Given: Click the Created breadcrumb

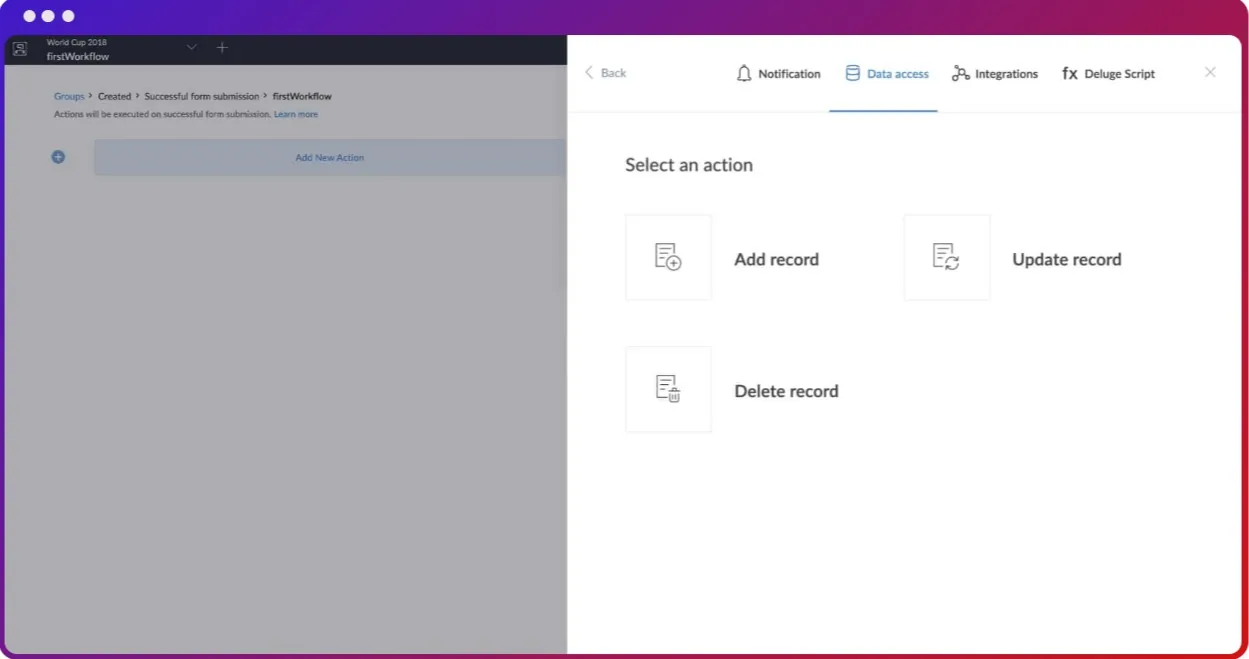Looking at the screenshot, I should [114, 97].
